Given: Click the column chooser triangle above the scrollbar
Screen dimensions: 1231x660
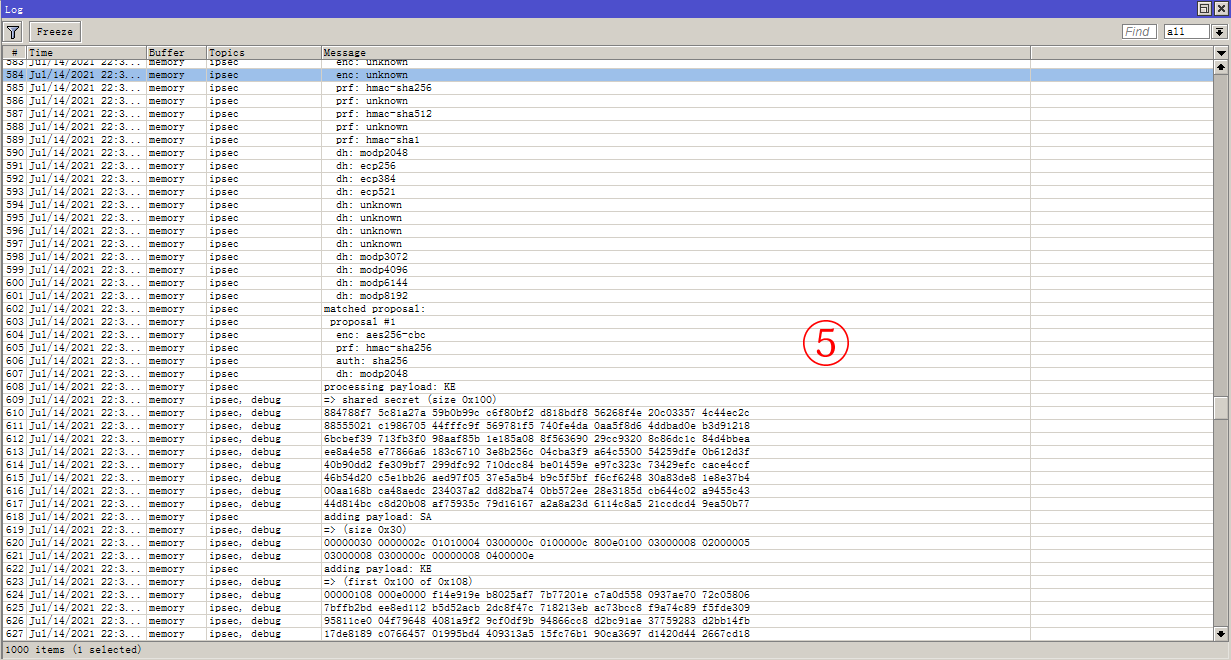Looking at the screenshot, I should pyautogui.click(x=1222, y=52).
